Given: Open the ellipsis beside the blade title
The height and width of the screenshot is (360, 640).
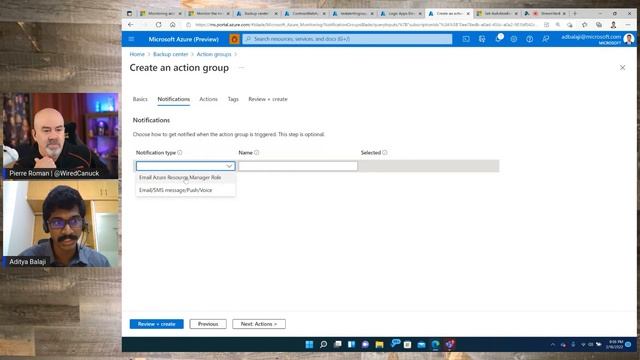Looking at the screenshot, I should pos(241,68).
